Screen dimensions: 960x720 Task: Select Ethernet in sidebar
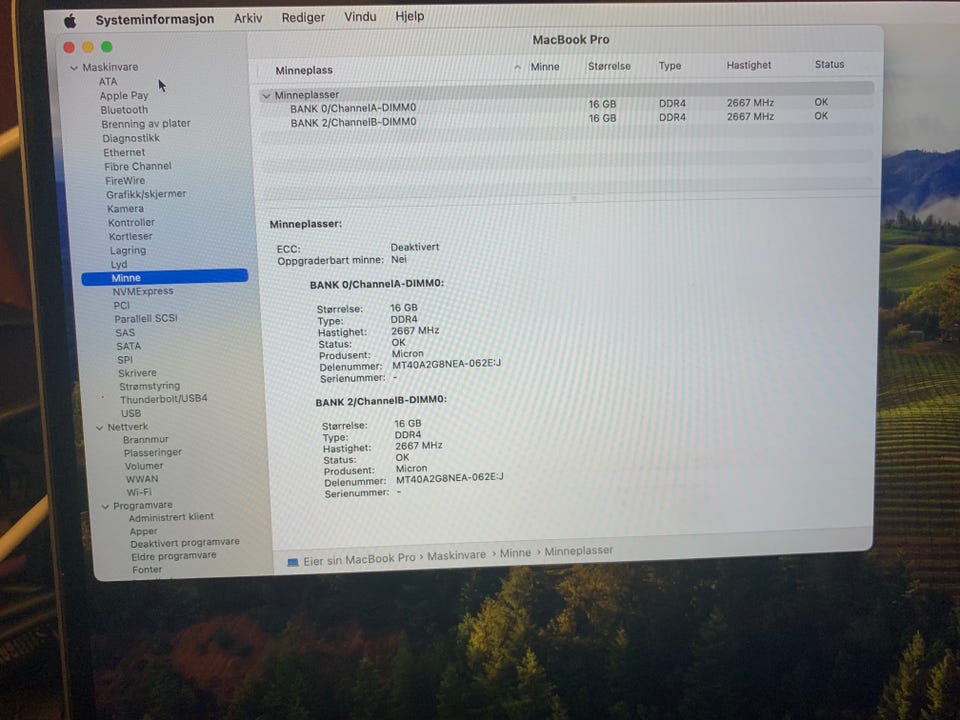click(x=124, y=152)
